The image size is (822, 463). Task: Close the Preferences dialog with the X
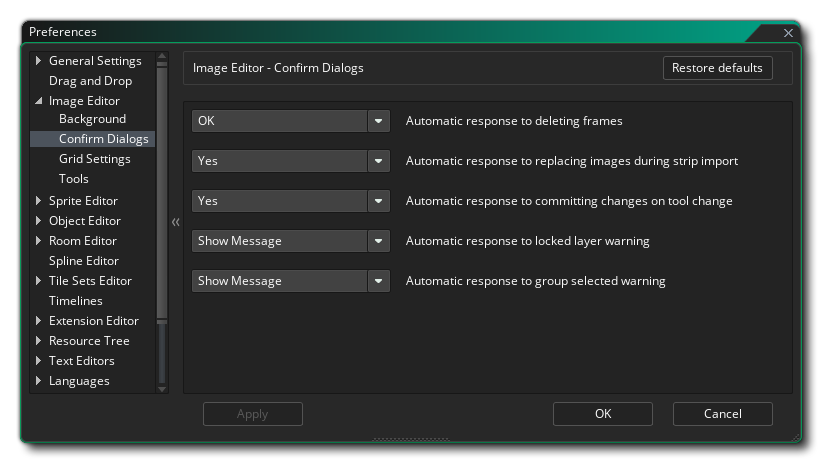(788, 33)
